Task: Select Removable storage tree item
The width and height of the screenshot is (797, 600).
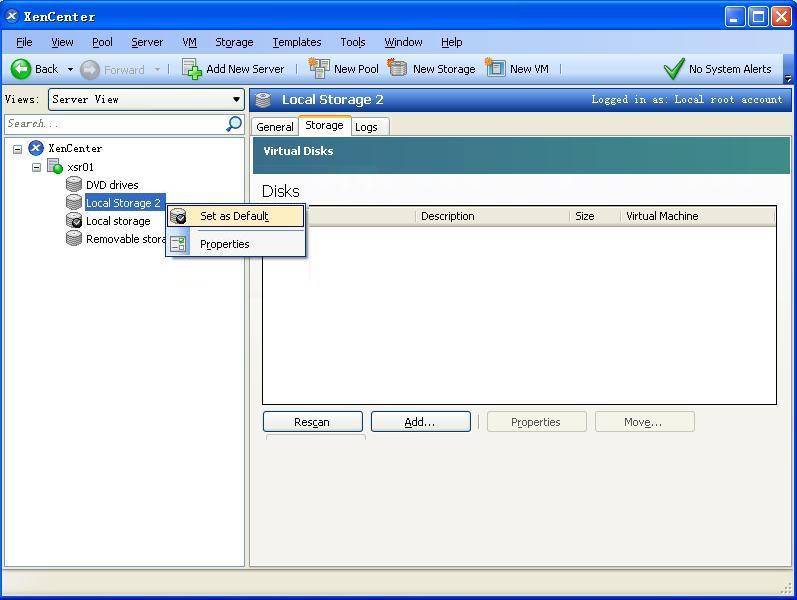Action: coord(126,239)
